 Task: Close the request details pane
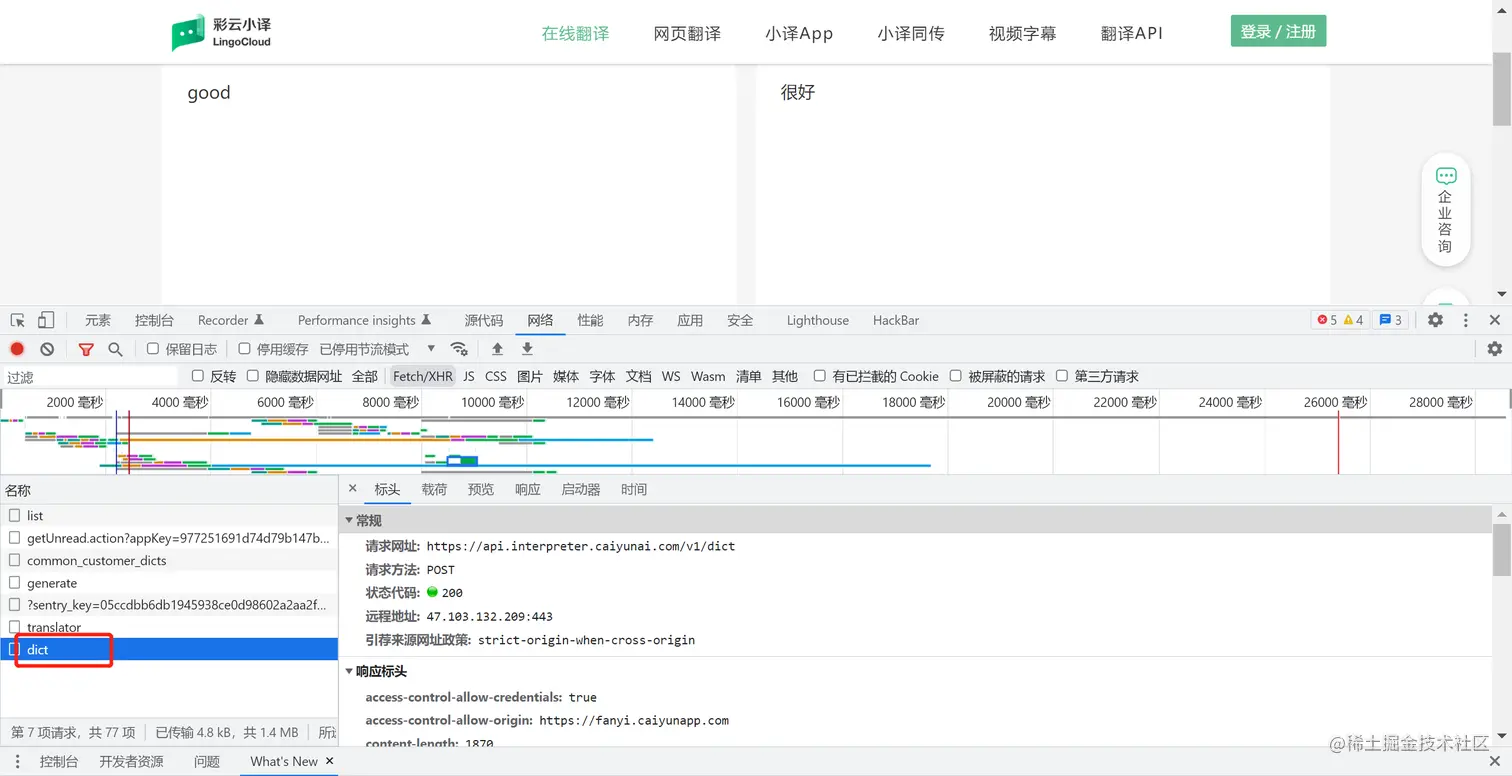pos(352,489)
